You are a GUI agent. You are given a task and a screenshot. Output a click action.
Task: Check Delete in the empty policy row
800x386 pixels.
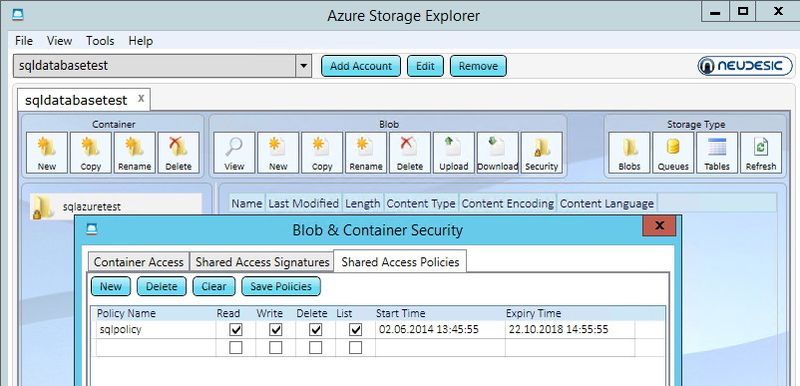(316, 348)
